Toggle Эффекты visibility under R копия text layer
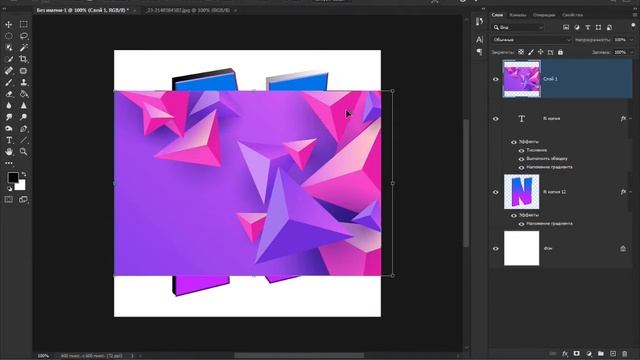The height and width of the screenshot is (360, 640). pyautogui.click(x=513, y=142)
